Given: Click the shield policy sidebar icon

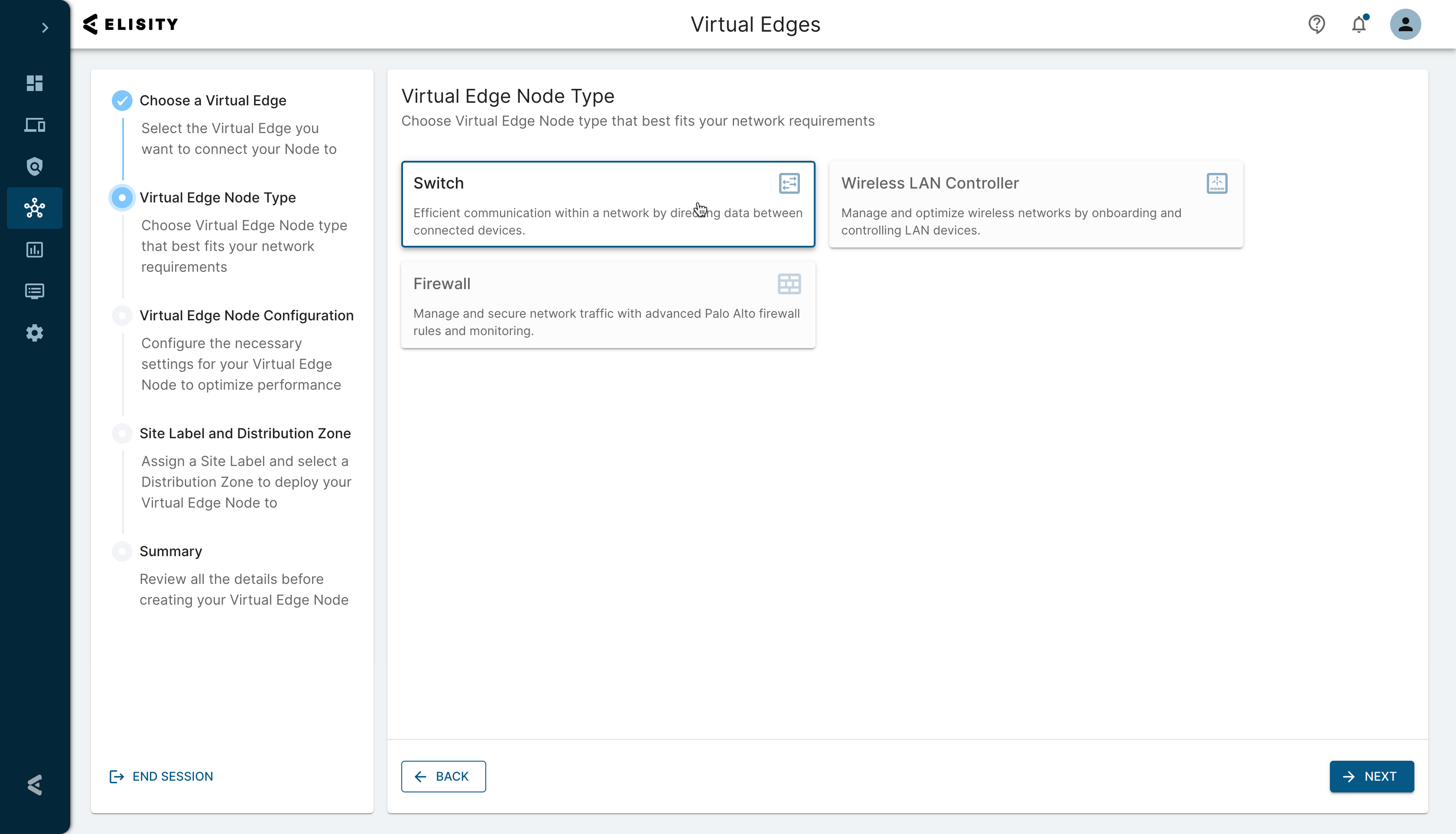Looking at the screenshot, I should coord(34,167).
